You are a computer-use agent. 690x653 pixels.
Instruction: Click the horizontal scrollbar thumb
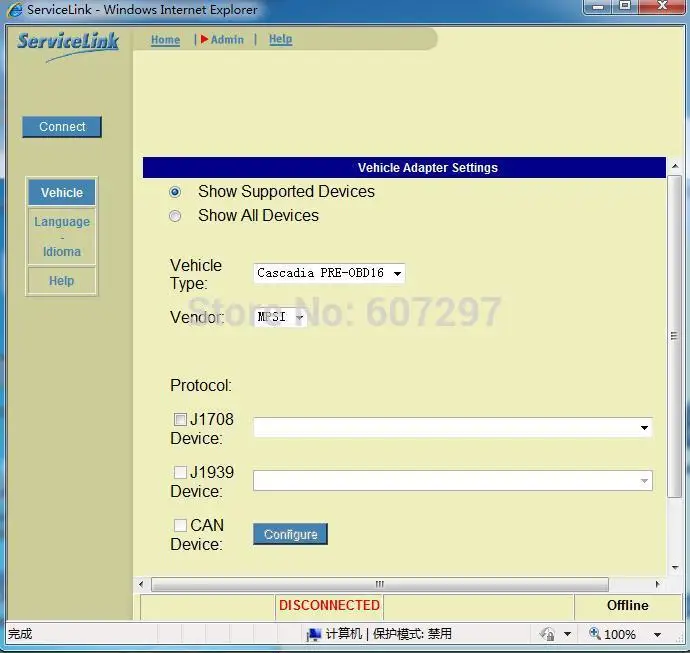(380, 584)
